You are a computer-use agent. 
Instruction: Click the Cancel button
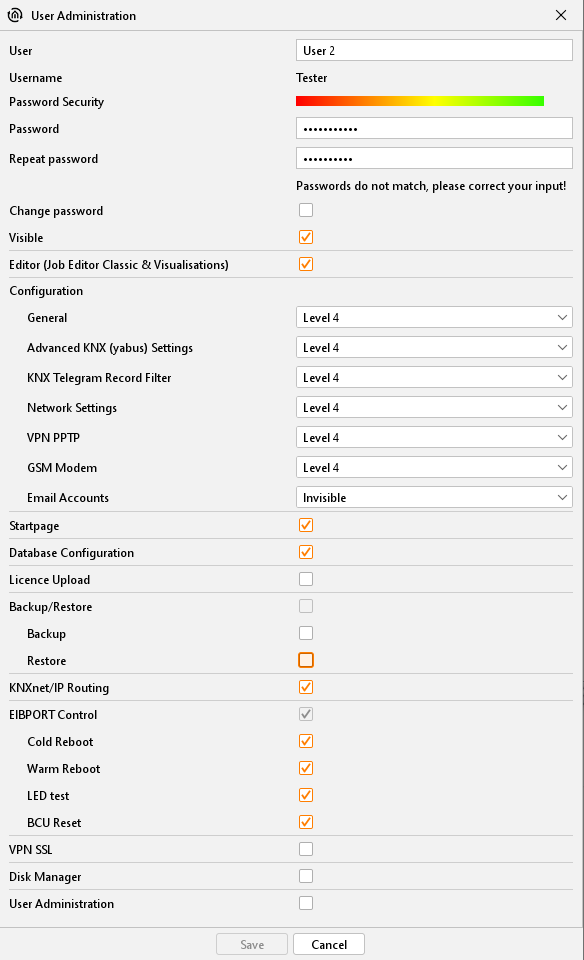[x=329, y=944]
